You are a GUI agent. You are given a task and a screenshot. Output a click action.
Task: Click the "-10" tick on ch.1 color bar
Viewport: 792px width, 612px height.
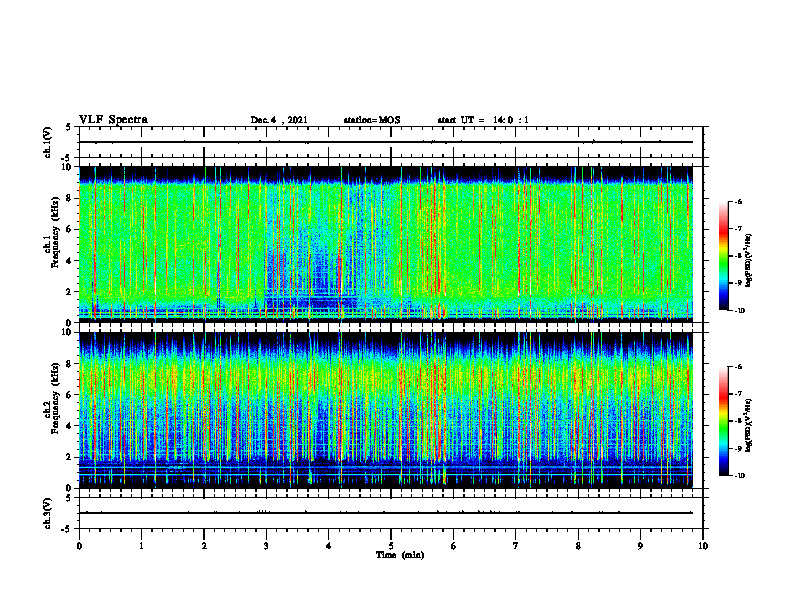738,311
